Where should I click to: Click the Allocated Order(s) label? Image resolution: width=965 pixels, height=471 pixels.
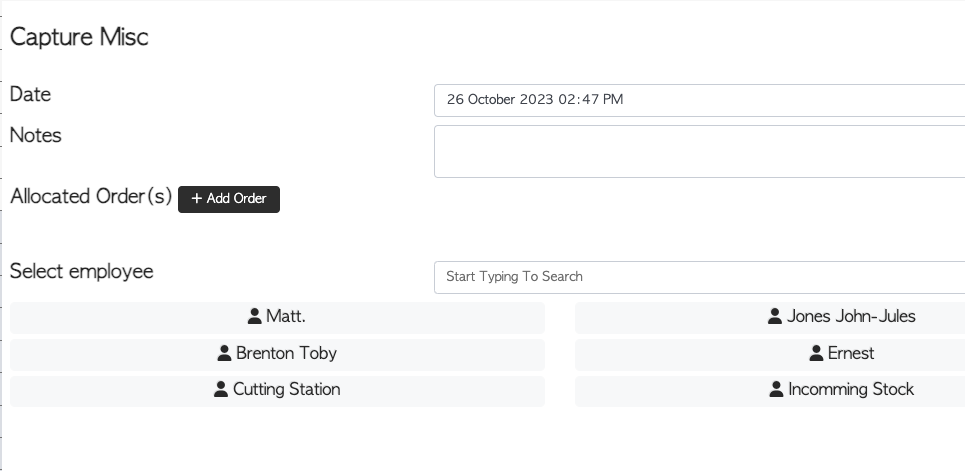click(91, 196)
